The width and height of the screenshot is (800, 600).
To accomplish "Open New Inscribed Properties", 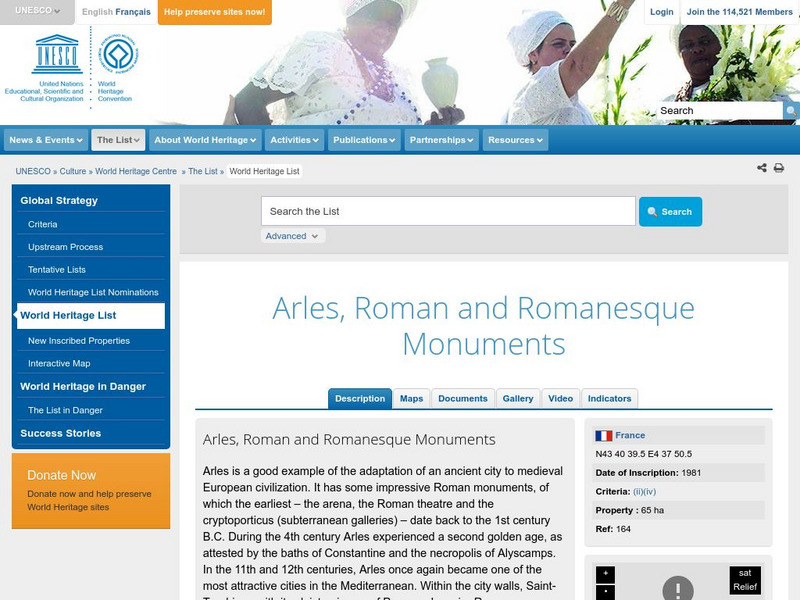I will pos(79,341).
